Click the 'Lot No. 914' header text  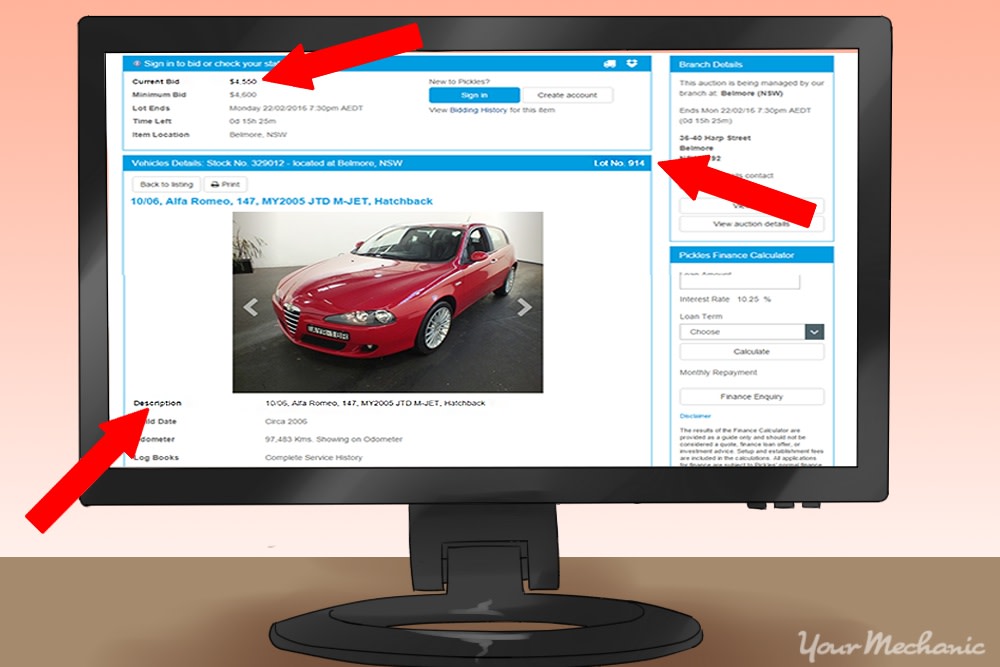pos(619,163)
